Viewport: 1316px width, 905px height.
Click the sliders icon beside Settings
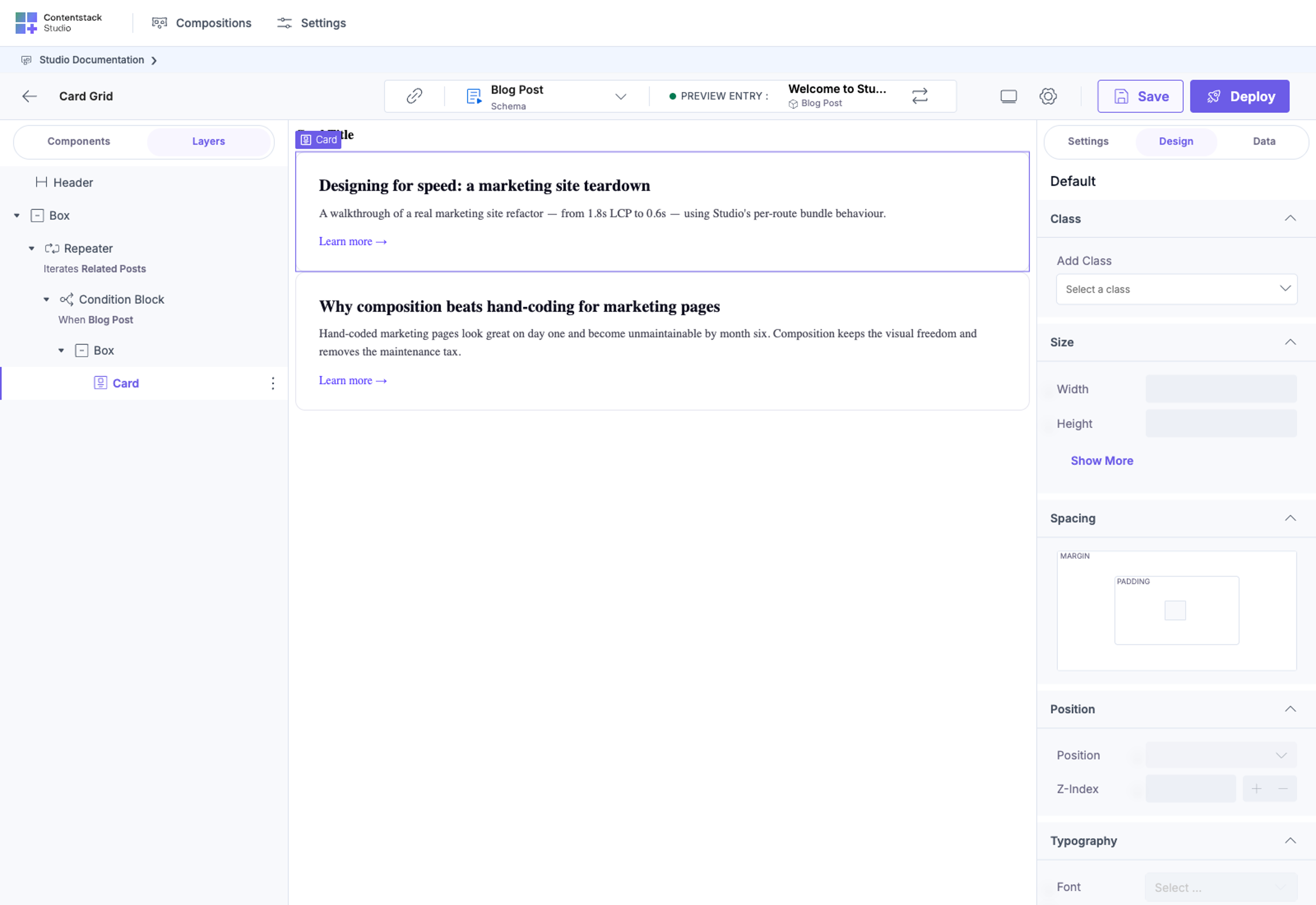[x=284, y=23]
